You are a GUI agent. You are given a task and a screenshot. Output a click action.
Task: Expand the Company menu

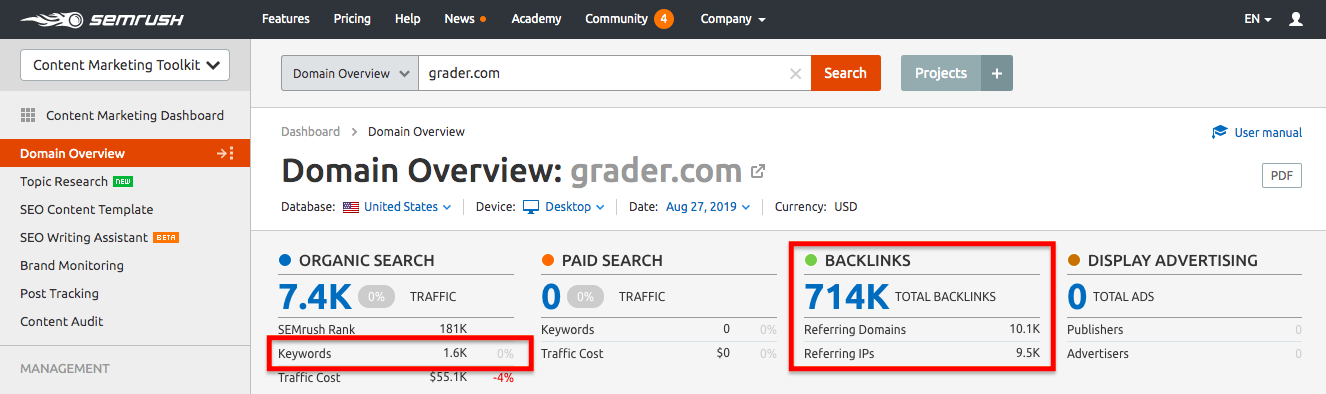pos(733,19)
